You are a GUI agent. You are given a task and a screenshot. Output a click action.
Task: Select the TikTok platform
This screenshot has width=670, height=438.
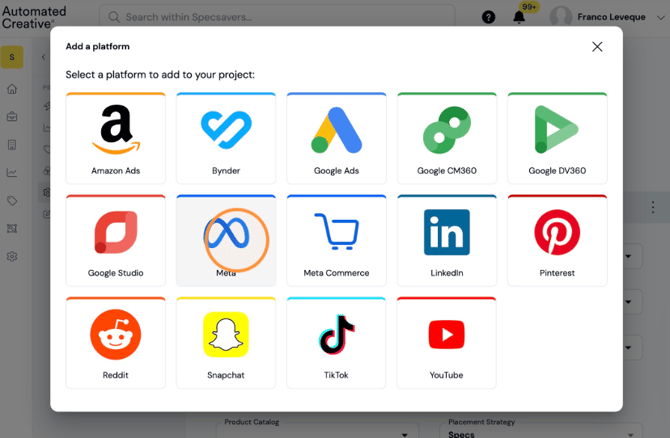click(x=336, y=343)
